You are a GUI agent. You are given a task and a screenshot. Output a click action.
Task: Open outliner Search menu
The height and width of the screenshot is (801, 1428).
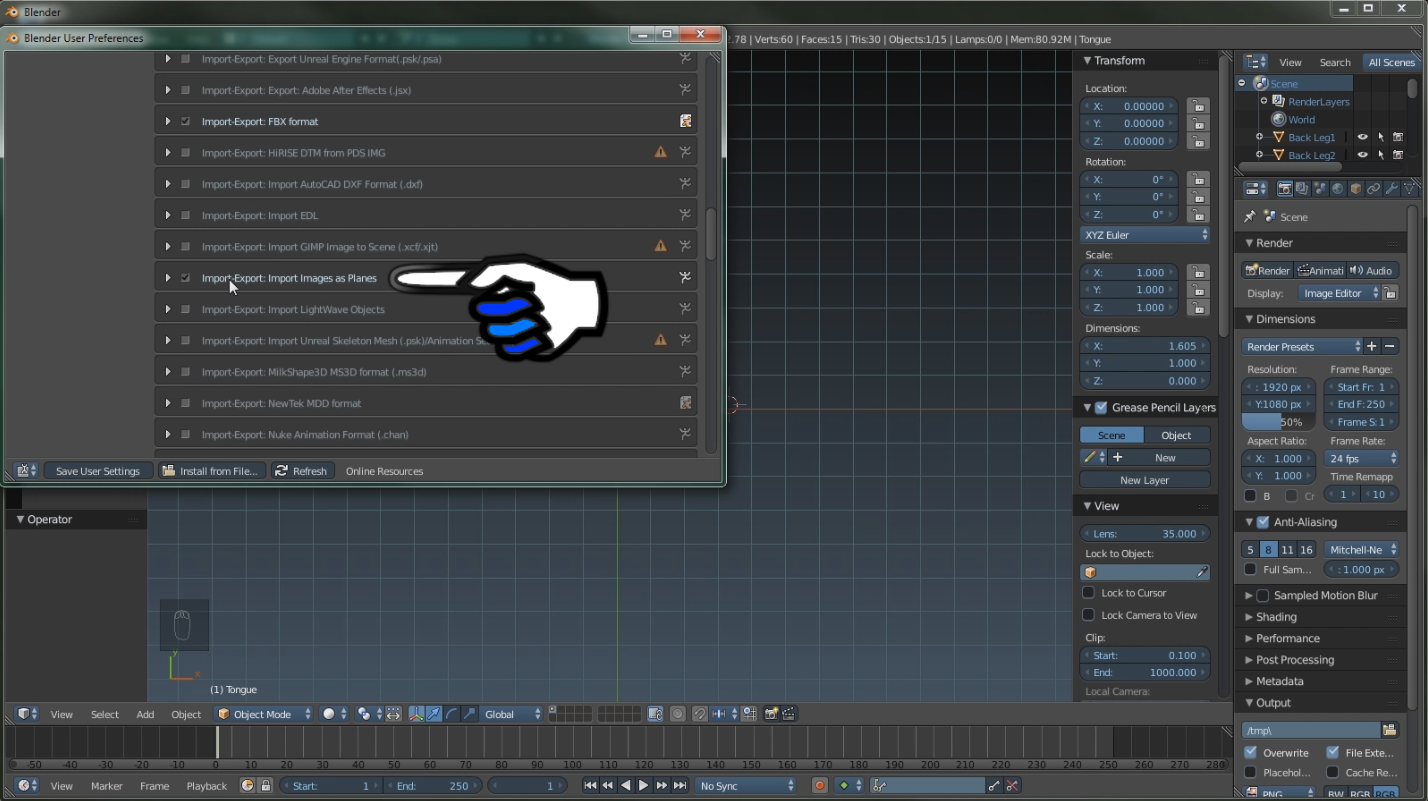(1334, 62)
